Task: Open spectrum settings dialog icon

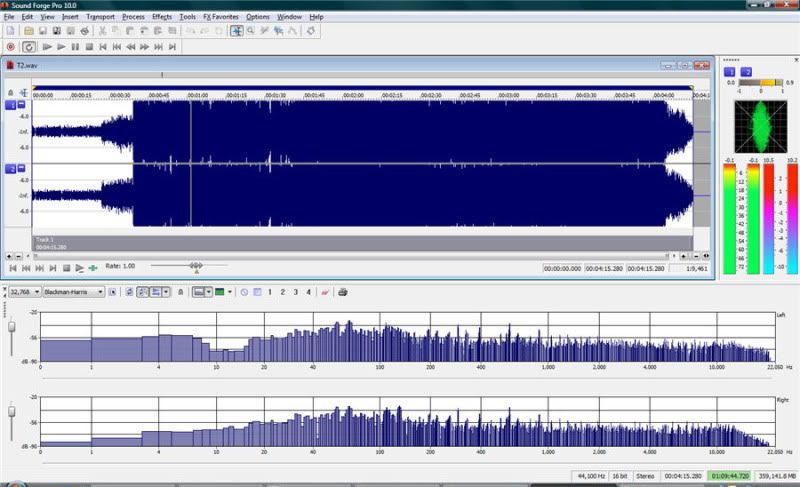Action: 113,292
